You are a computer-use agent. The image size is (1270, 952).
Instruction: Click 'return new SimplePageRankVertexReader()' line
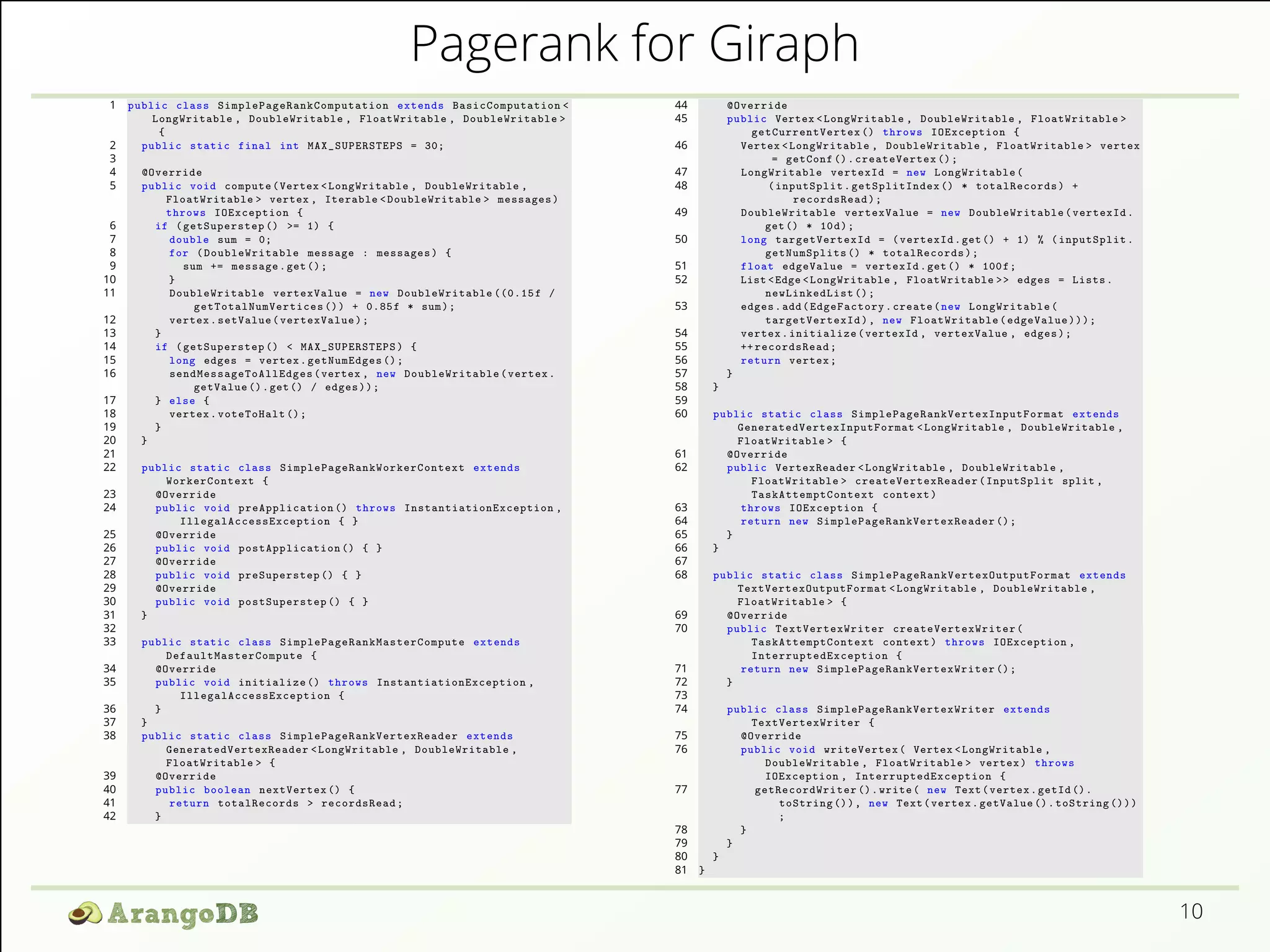click(878, 522)
